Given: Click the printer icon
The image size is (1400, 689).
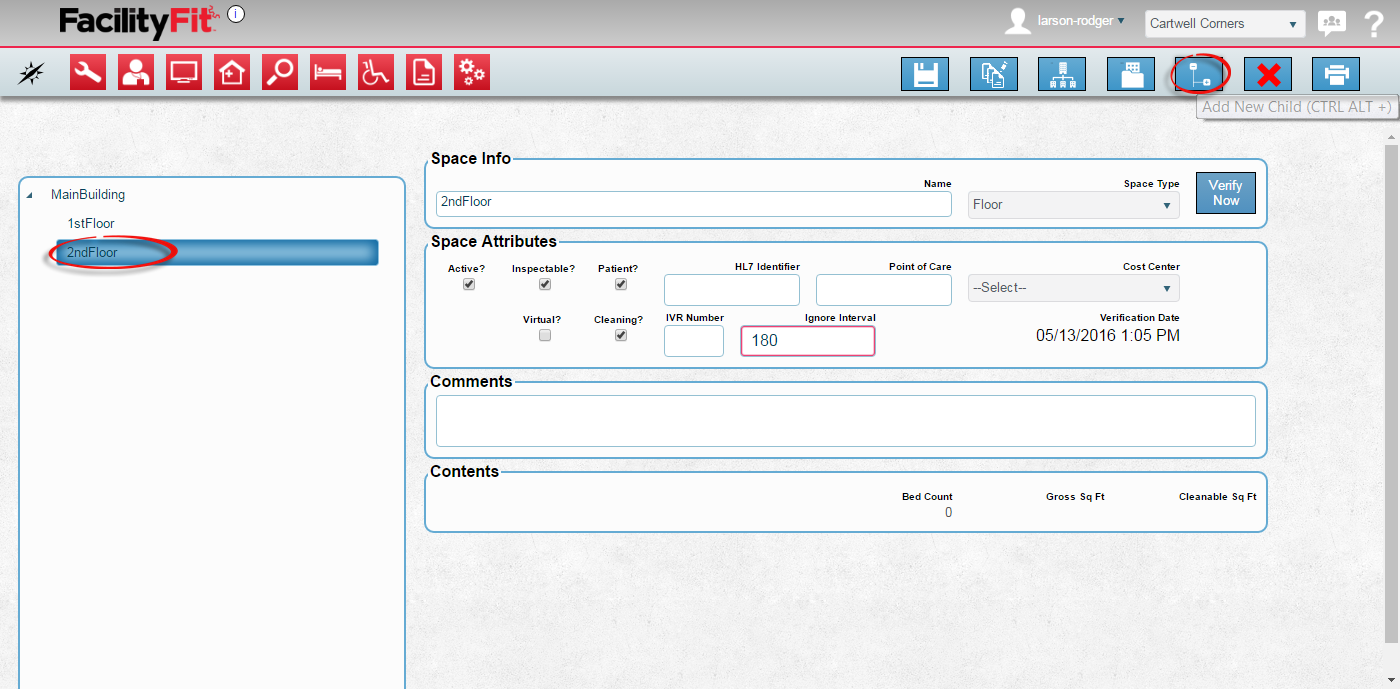Looking at the screenshot, I should tap(1336, 75).
